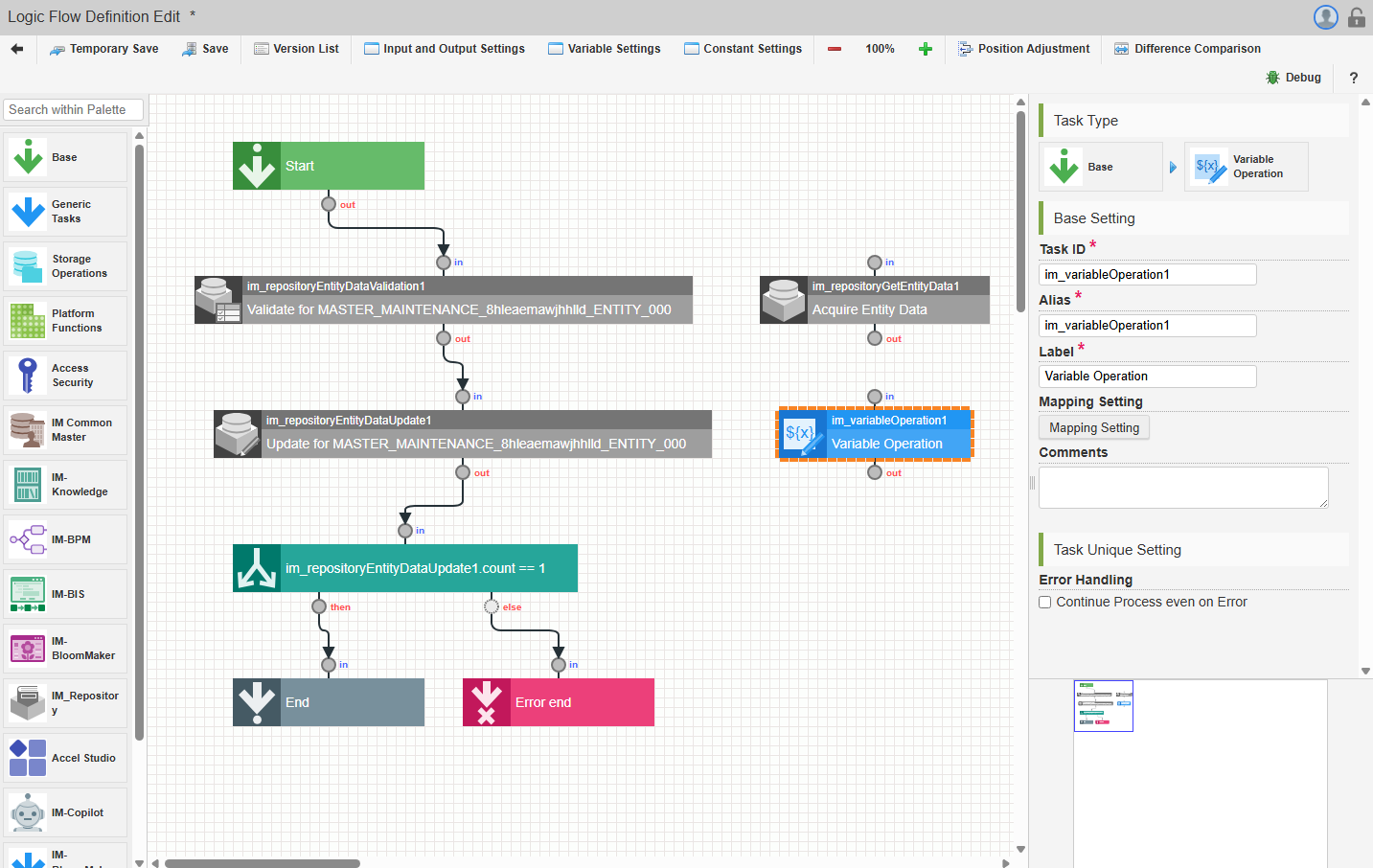Screen dimensions: 1373x868
Task: Start the Debug mode
Action: pos(1293,78)
